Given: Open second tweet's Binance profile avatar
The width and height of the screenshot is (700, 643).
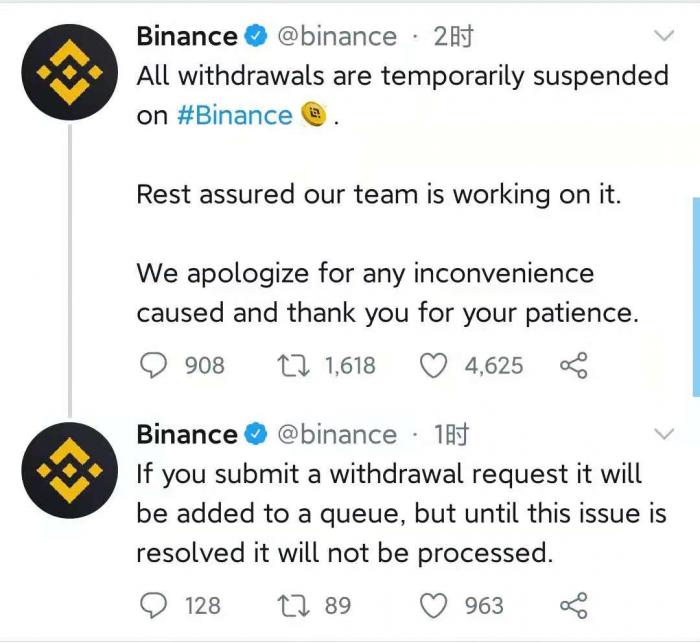Looking at the screenshot, I should tap(69, 469).
